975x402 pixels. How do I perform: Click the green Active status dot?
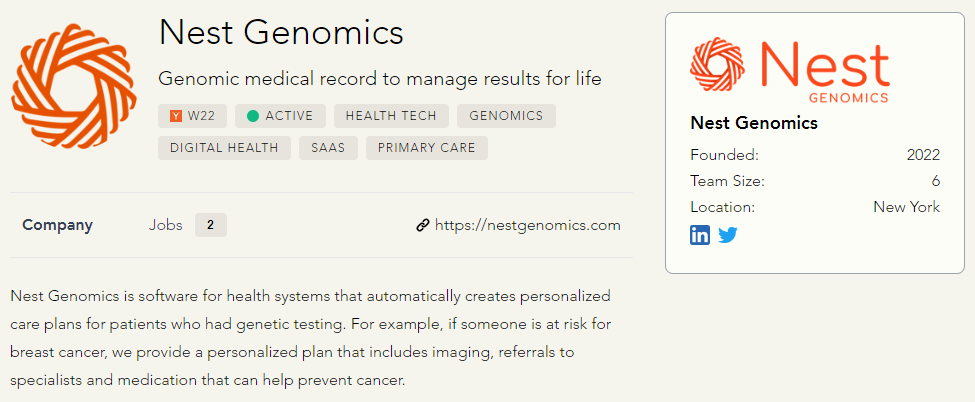coord(253,116)
